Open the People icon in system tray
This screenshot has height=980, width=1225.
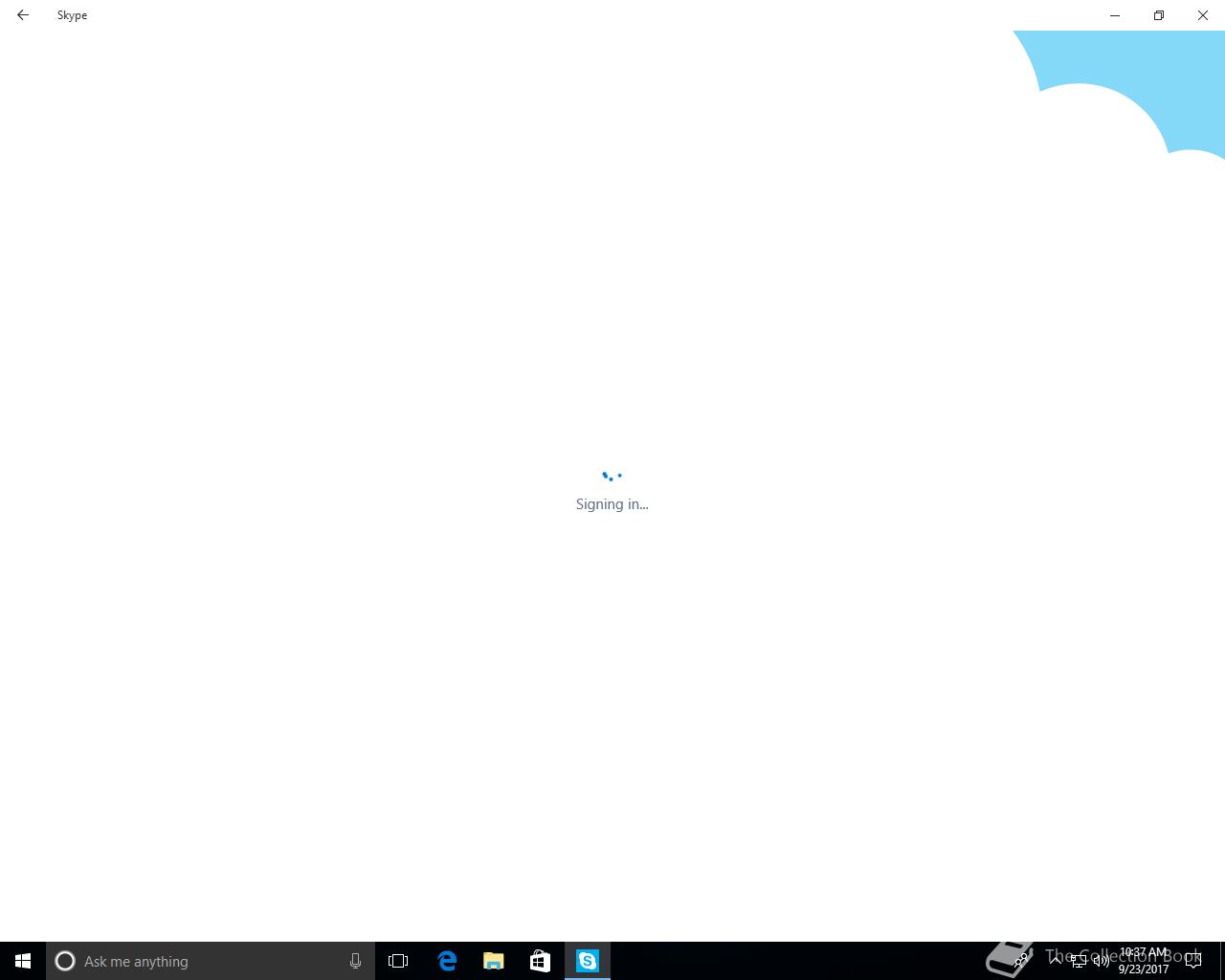pyautogui.click(x=1022, y=961)
